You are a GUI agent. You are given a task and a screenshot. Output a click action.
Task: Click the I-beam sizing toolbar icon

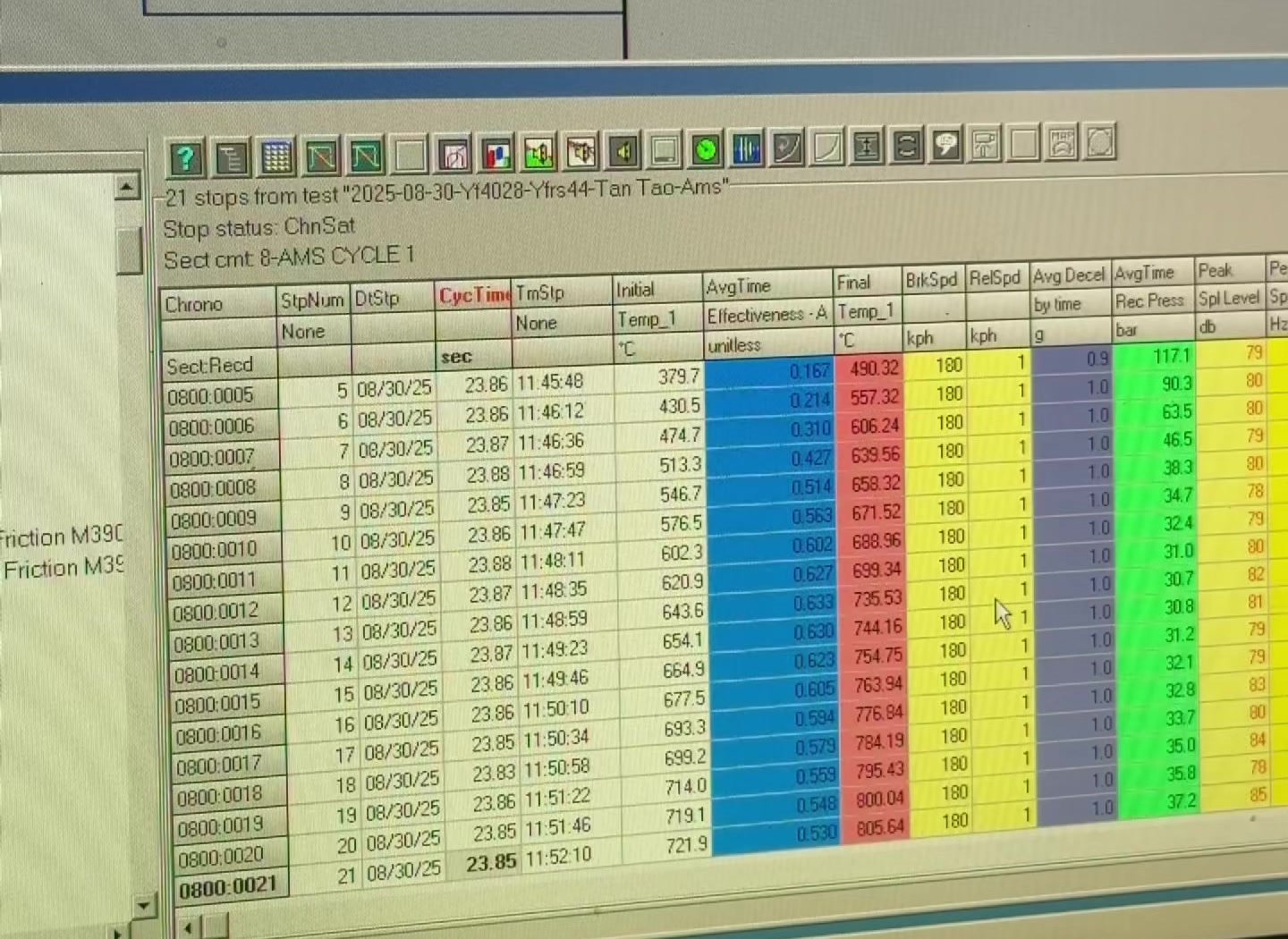[866, 146]
